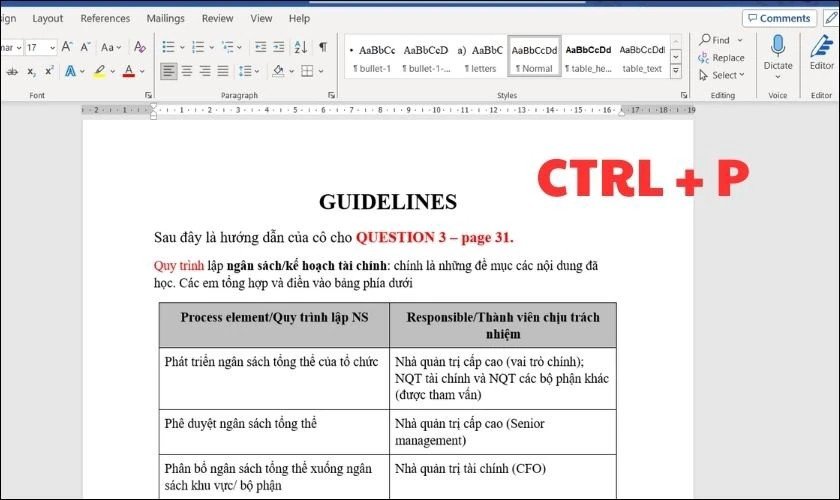Expand the Styles gallery More arrow
Viewport: 840px width, 500px height.
coord(676,71)
